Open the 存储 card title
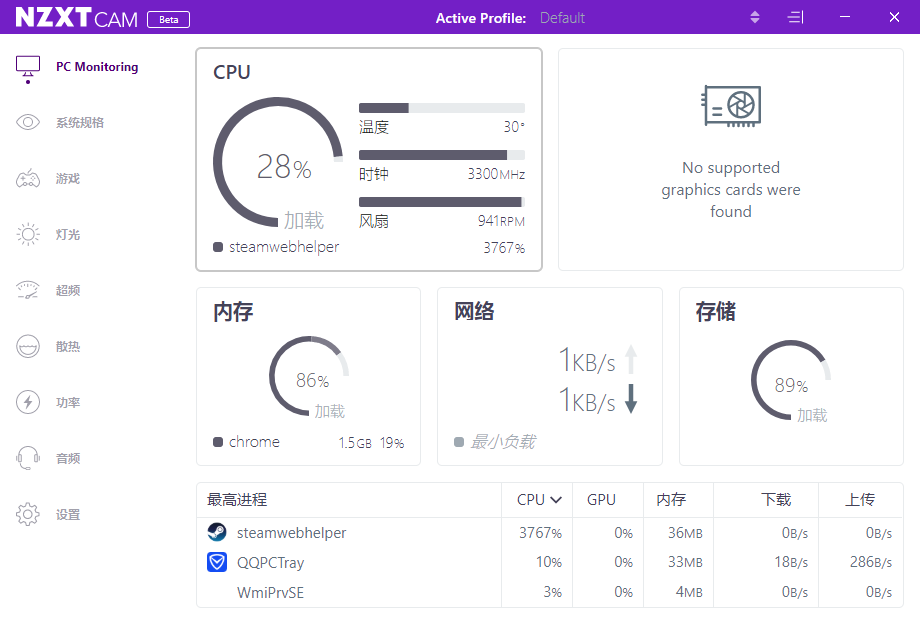The height and width of the screenshot is (640, 920). (715, 311)
